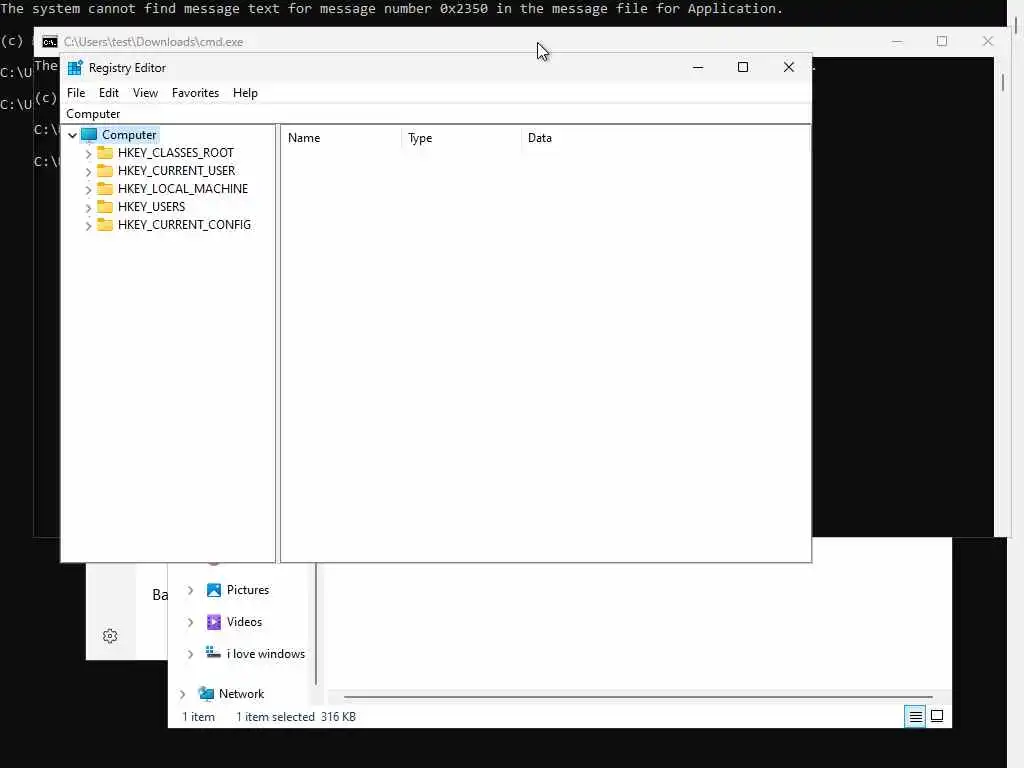
Task: Click the Pictures icon in File Explorer sidebar
Action: tap(214, 590)
